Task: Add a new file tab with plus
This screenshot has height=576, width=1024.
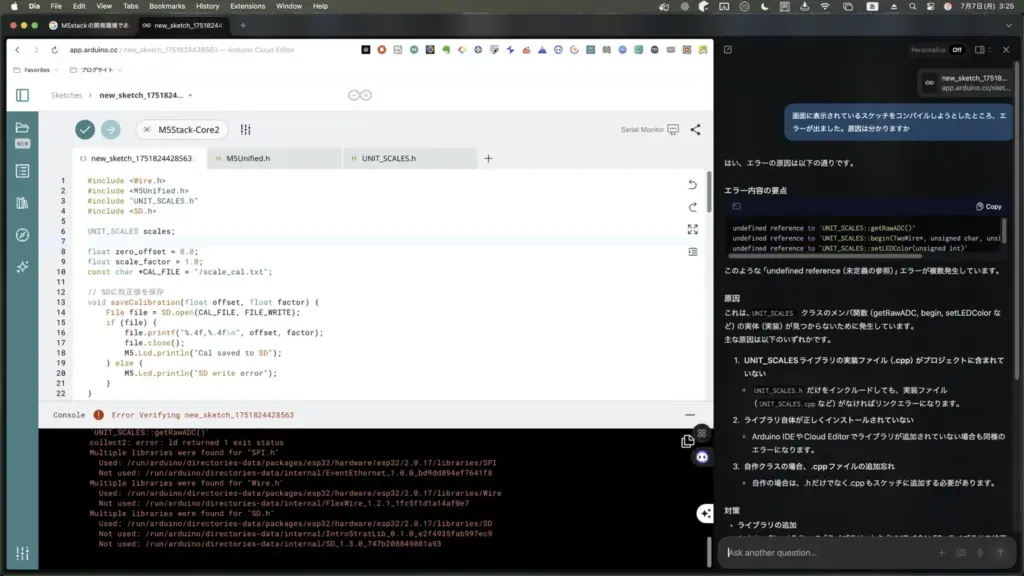Action: click(x=488, y=158)
